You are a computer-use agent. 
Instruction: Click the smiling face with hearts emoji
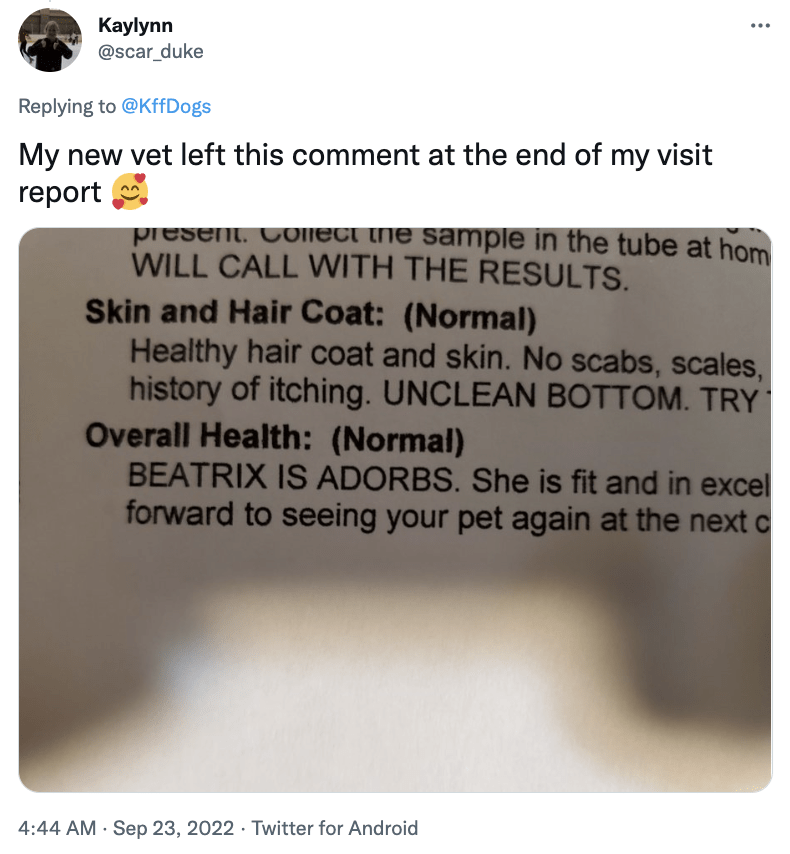(130, 192)
